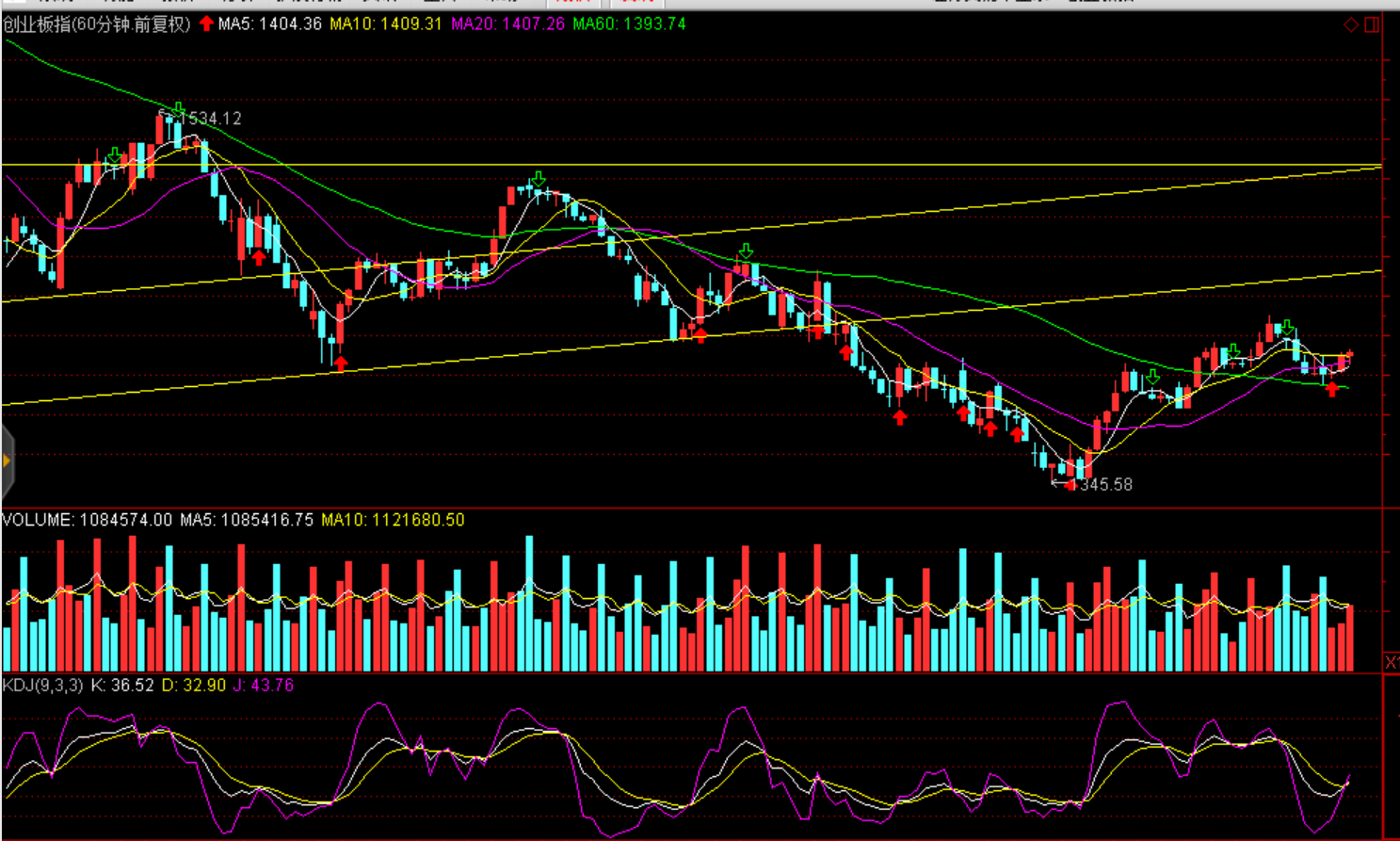Click the magenta J: 43.76 value
The height and width of the screenshot is (841, 1400).
(x=264, y=685)
